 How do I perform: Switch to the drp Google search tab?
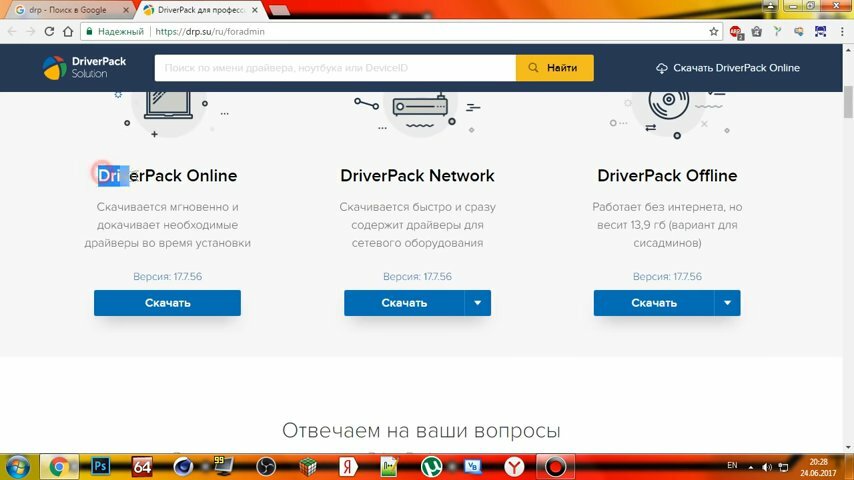66,10
